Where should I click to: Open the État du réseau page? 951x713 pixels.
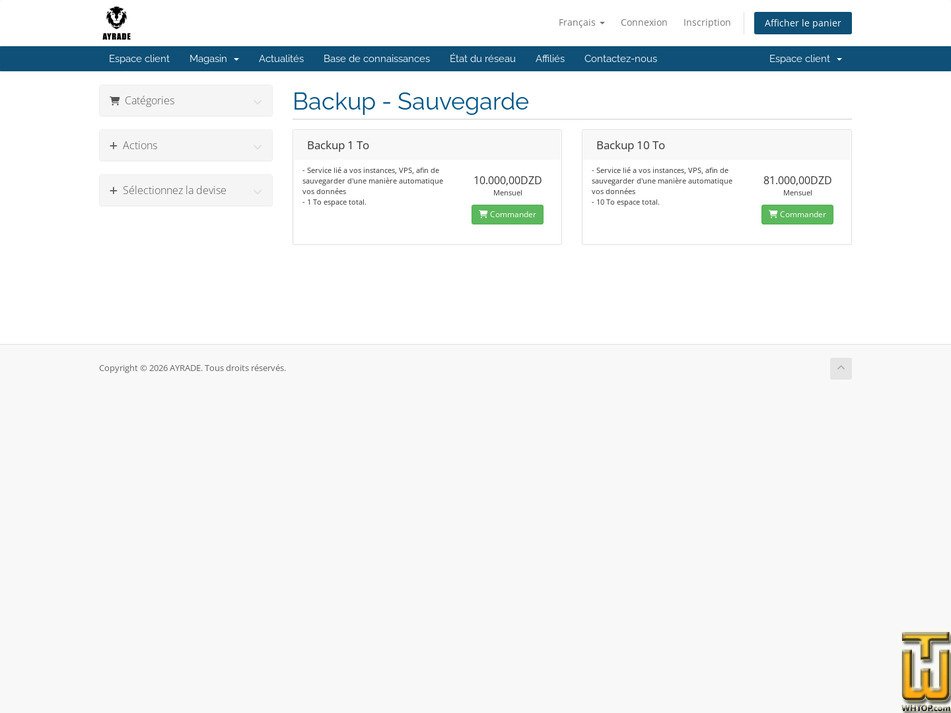click(482, 59)
